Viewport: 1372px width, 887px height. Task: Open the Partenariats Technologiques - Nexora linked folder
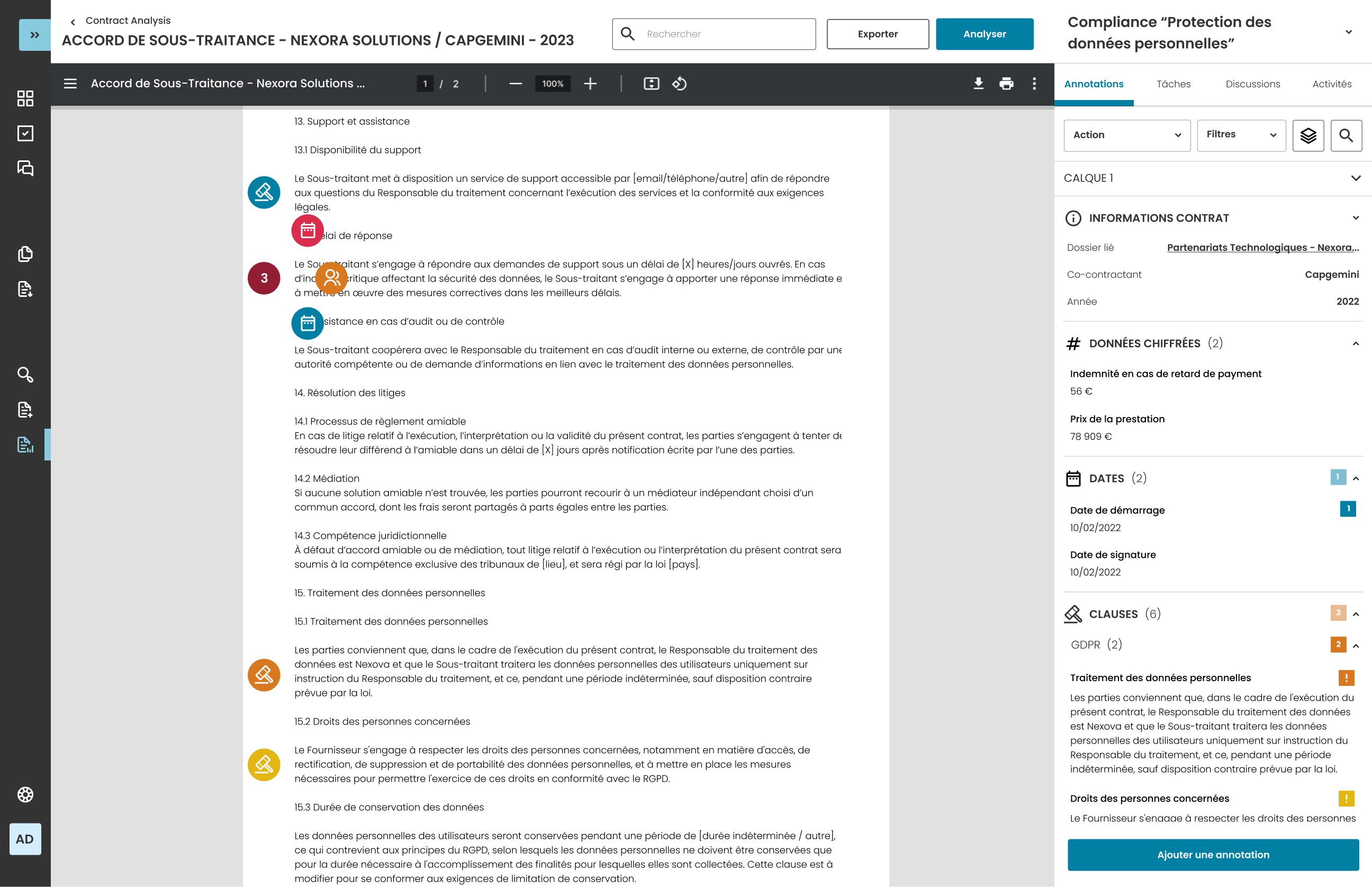click(1262, 248)
